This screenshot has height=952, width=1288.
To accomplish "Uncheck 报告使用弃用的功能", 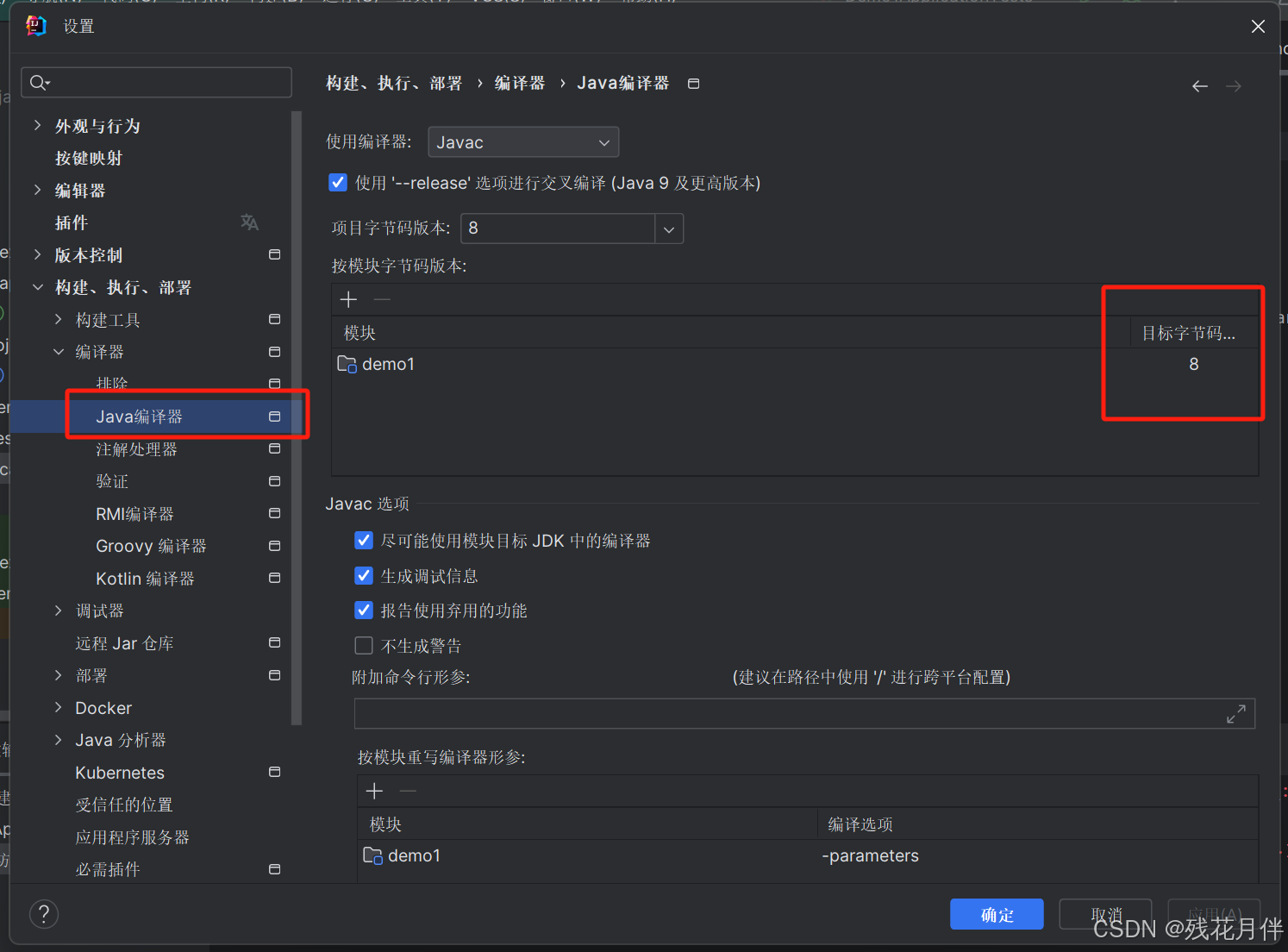I will [364, 610].
